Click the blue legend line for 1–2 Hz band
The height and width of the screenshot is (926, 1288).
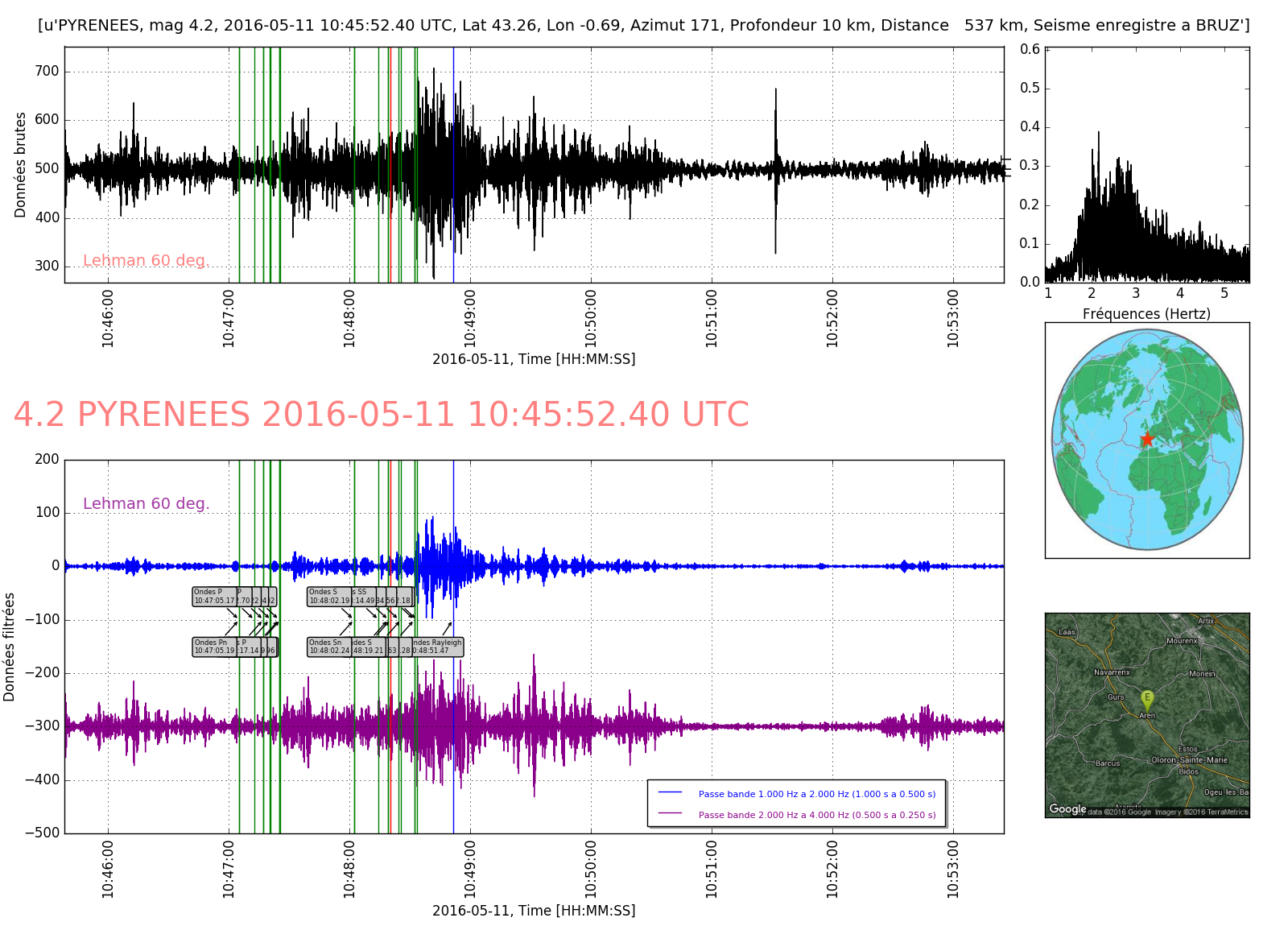coord(670,793)
